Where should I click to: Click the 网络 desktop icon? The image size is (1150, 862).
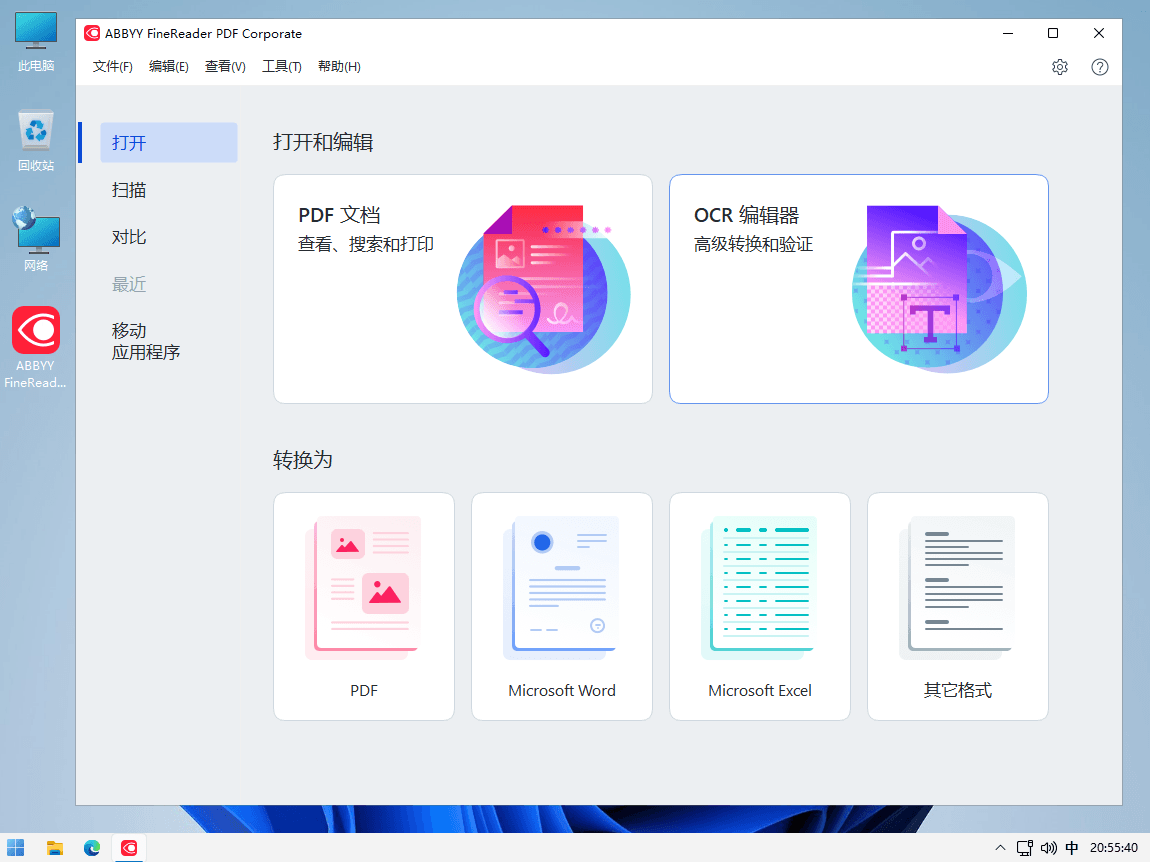point(36,239)
